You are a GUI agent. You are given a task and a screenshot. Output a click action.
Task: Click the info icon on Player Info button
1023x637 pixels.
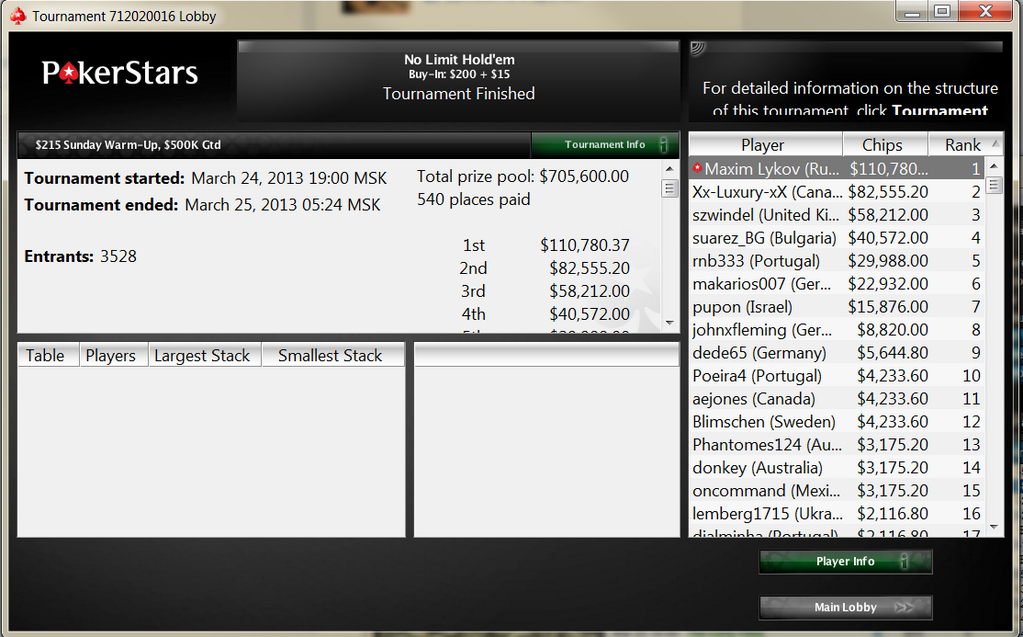pos(904,561)
